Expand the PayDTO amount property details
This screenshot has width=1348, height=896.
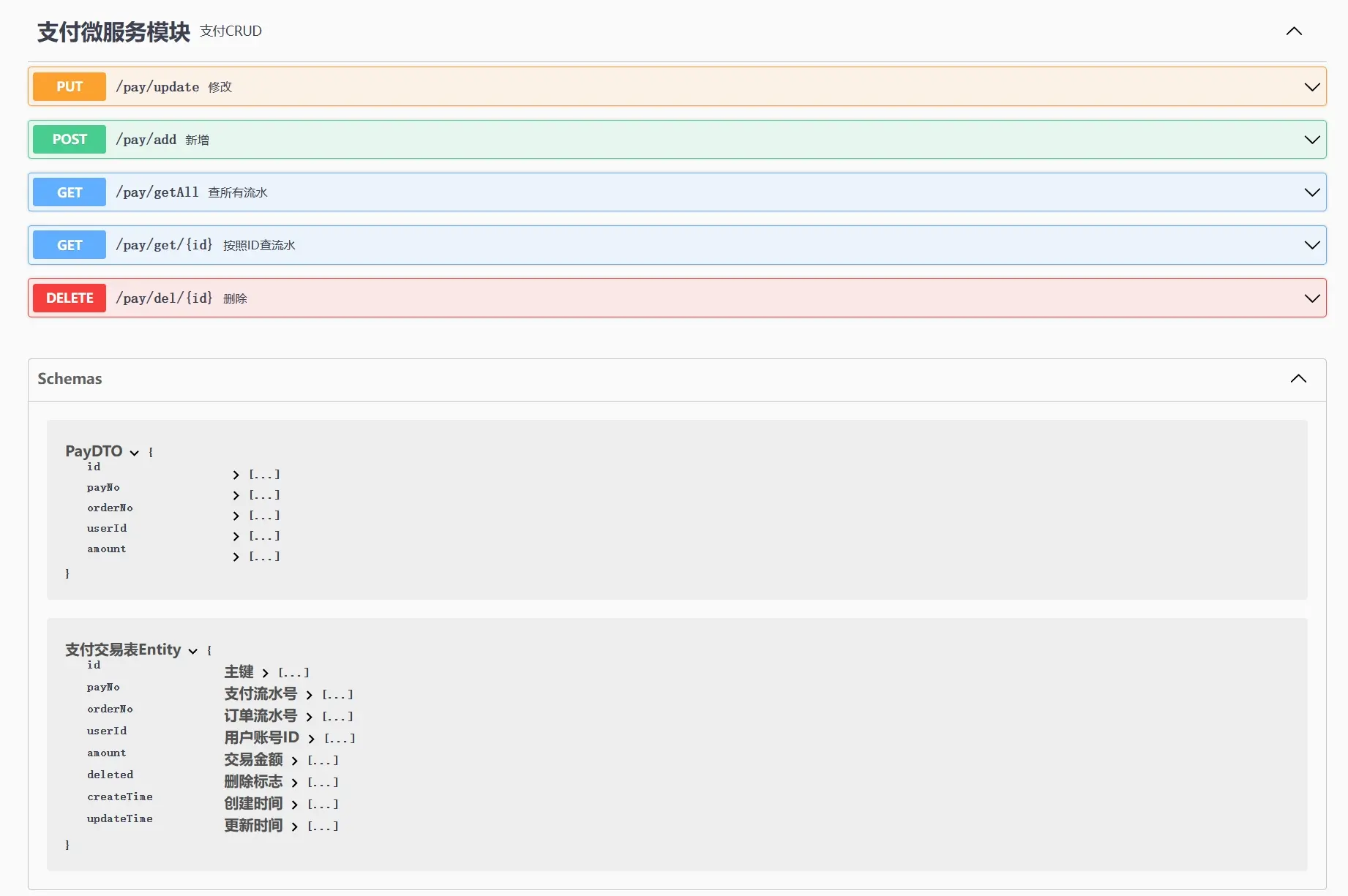[x=236, y=557]
